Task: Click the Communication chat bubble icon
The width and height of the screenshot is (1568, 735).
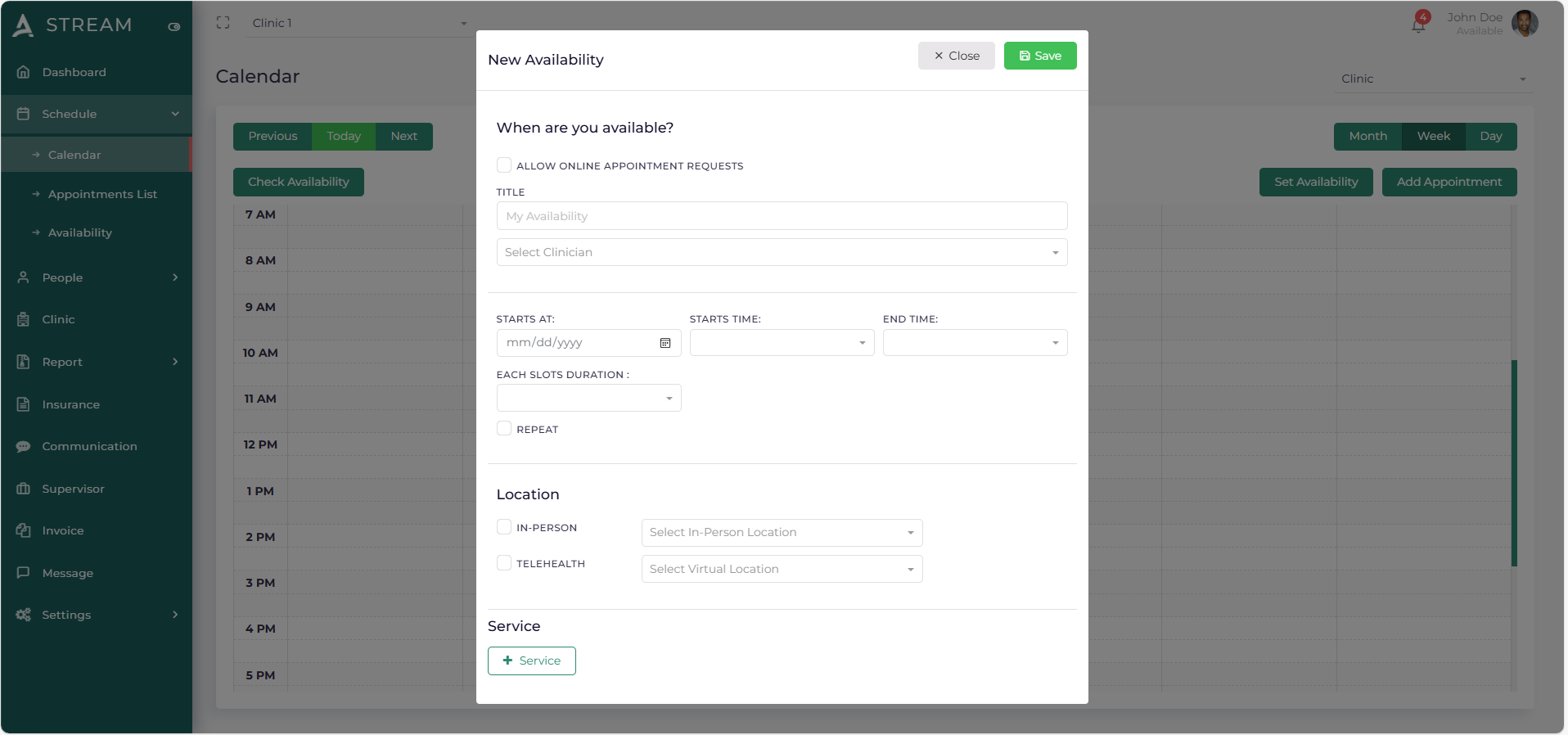Action: [24, 447]
